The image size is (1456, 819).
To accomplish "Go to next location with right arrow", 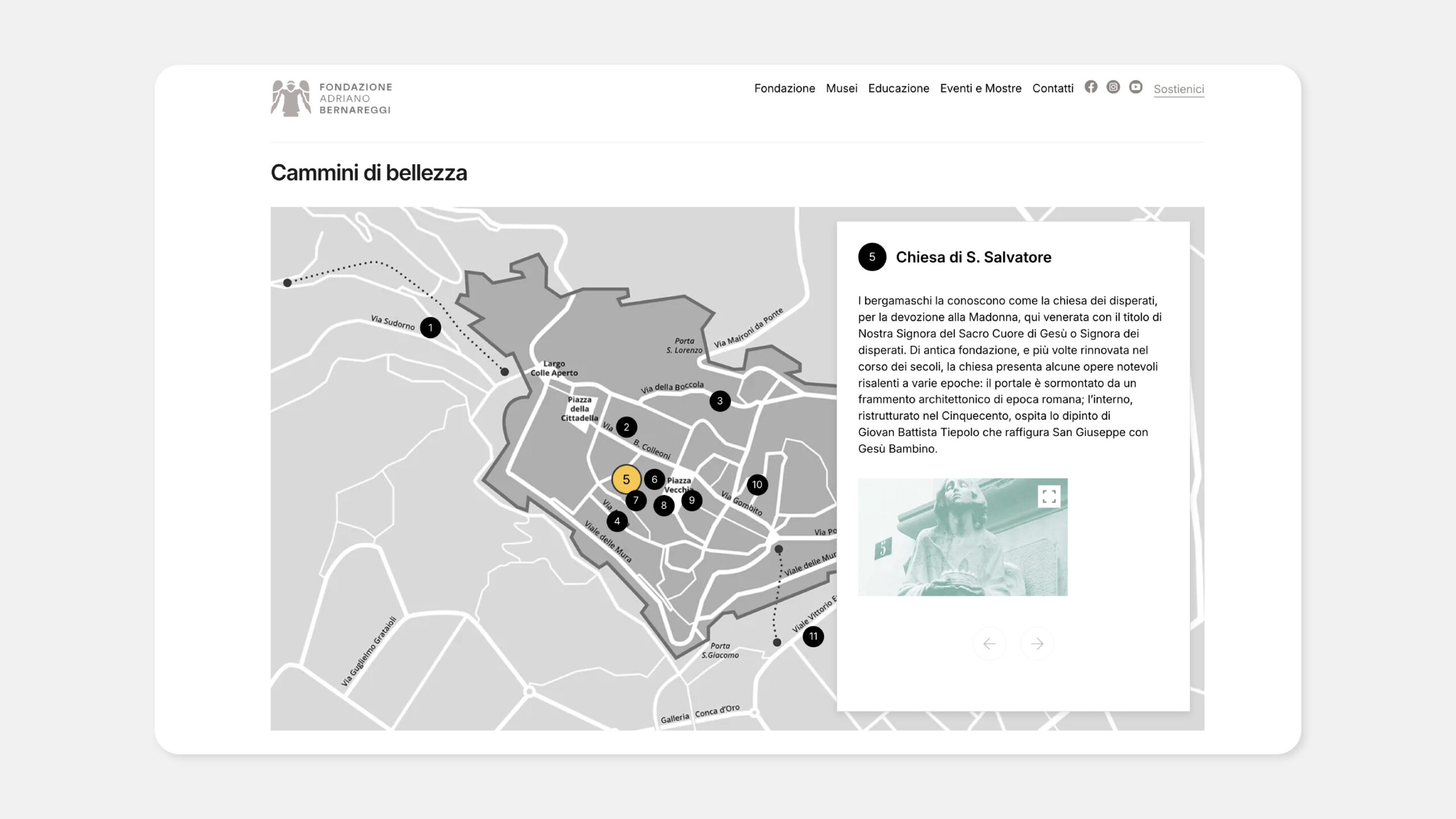I will (1037, 644).
